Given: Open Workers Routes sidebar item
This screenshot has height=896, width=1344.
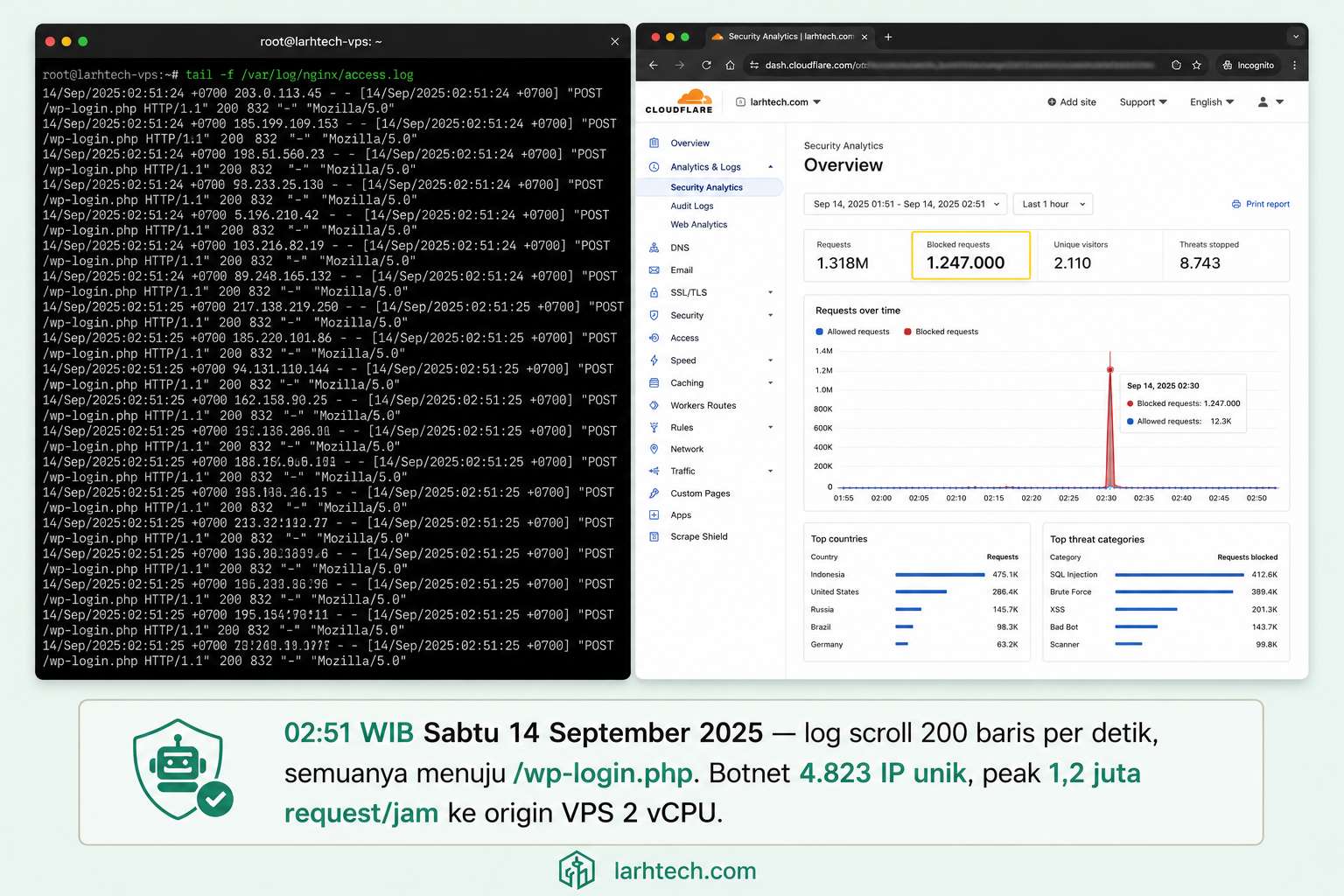Looking at the screenshot, I should click(x=703, y=405).
